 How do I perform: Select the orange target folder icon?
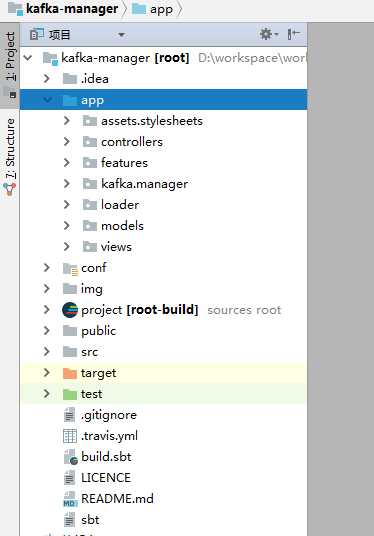point(70,373)
